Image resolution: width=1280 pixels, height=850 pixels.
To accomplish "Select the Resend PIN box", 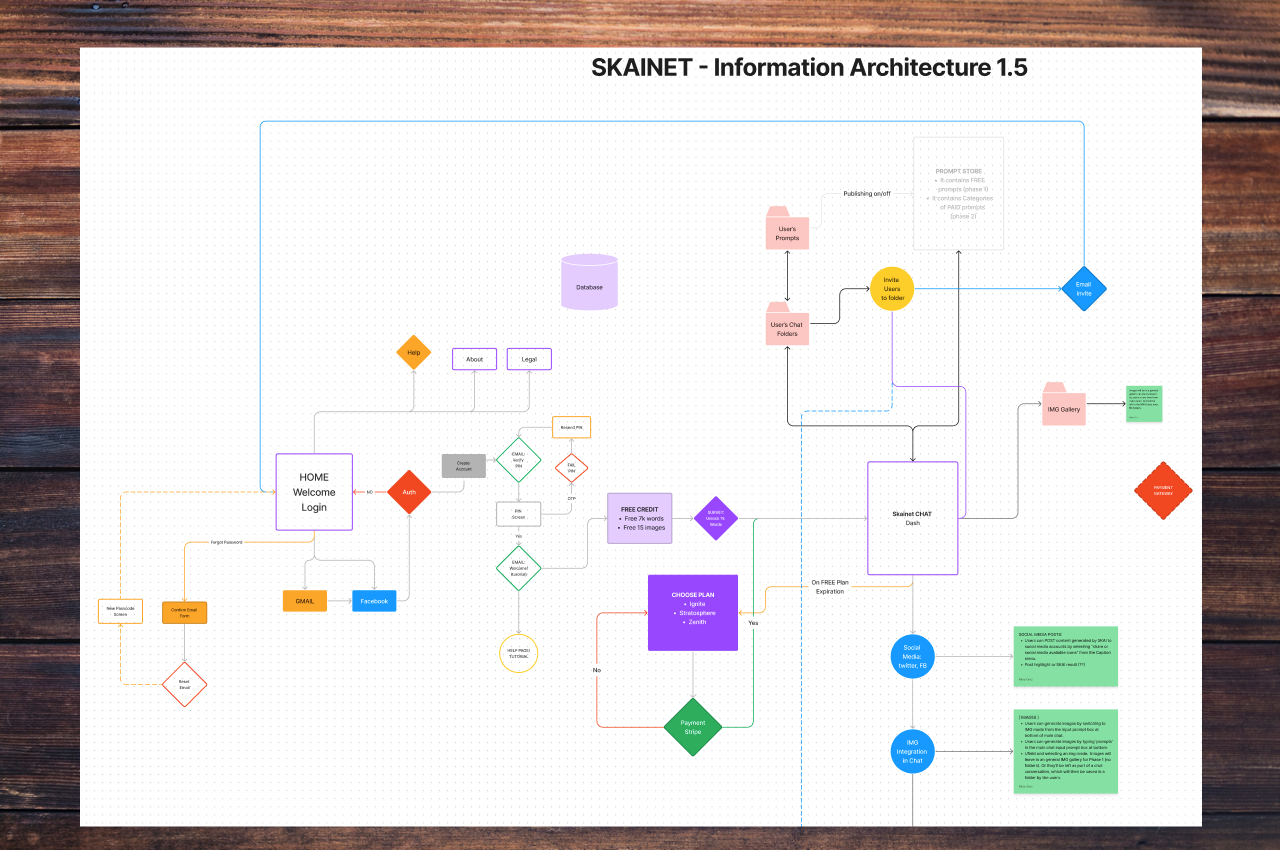I will point(571,427).
